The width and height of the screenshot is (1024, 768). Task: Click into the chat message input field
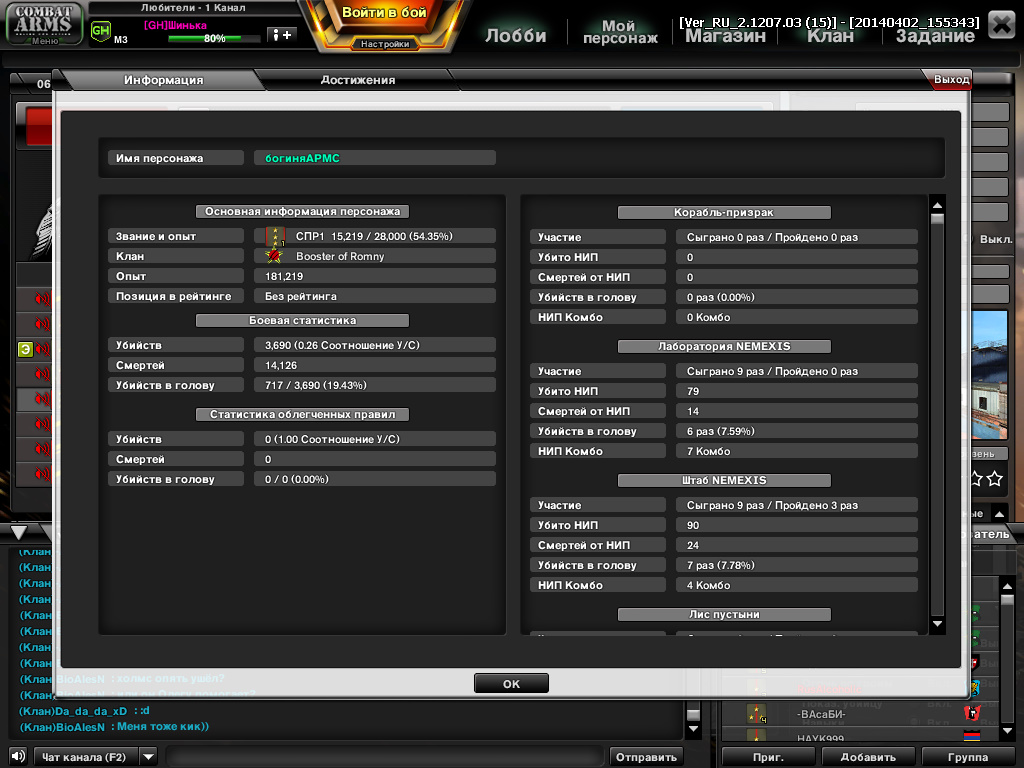tap(385, 757)
